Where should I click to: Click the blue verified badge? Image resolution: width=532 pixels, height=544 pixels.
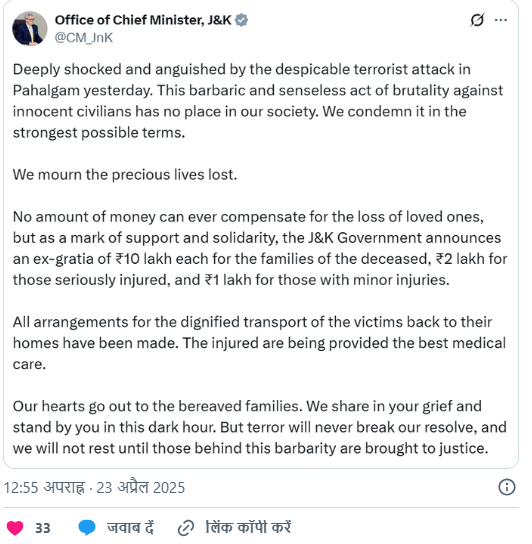pos(241,20)
